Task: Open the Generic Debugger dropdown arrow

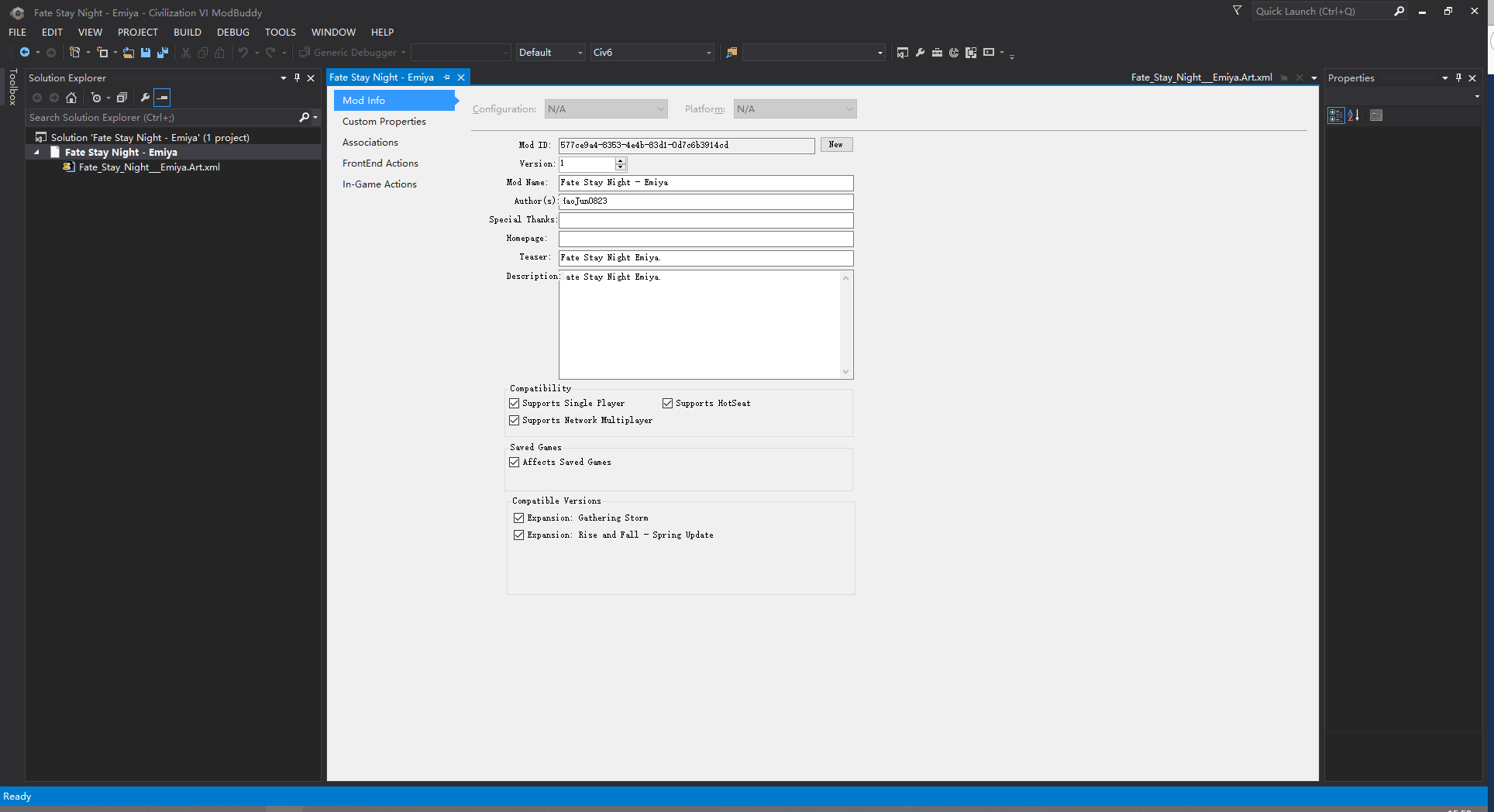Action: [x=404, y=52]
